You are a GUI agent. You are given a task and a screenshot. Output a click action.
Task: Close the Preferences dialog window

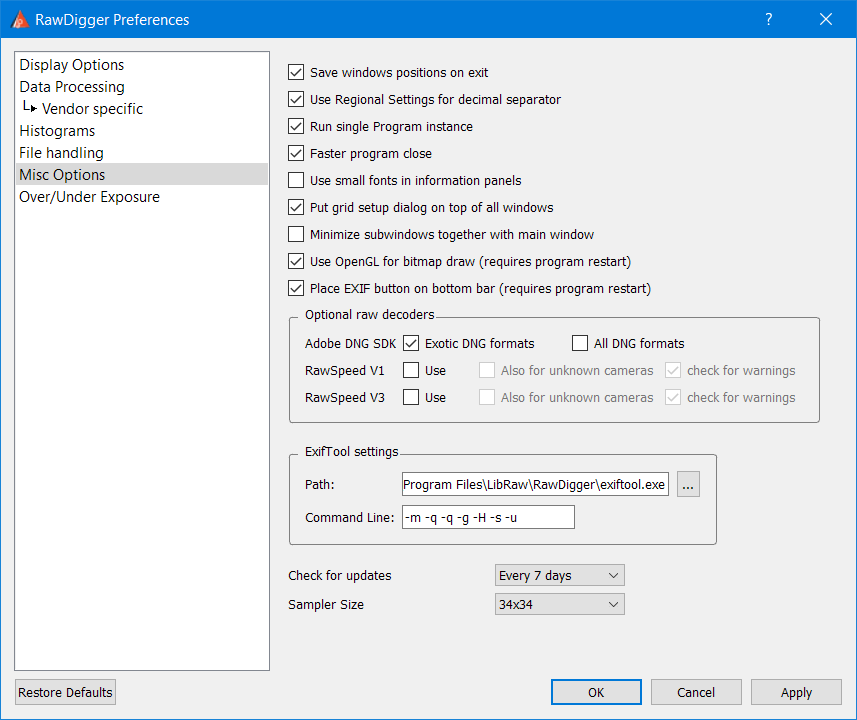[826, 19]
